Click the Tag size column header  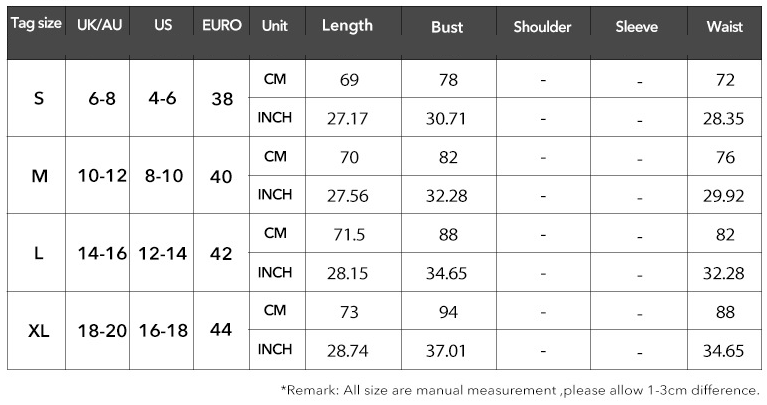point(35,26)
